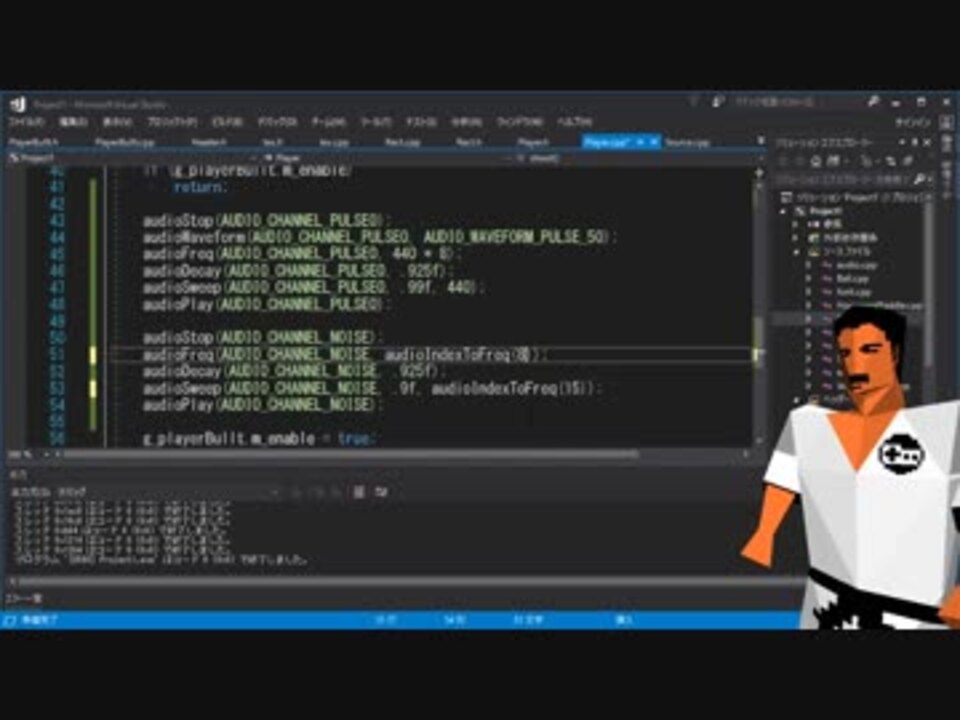Image resolution: width=960 pixels, height=720 pixels.
Task: Click the Back arrow in Solution Explorer toolbar
Action: [x=783, y=161]
